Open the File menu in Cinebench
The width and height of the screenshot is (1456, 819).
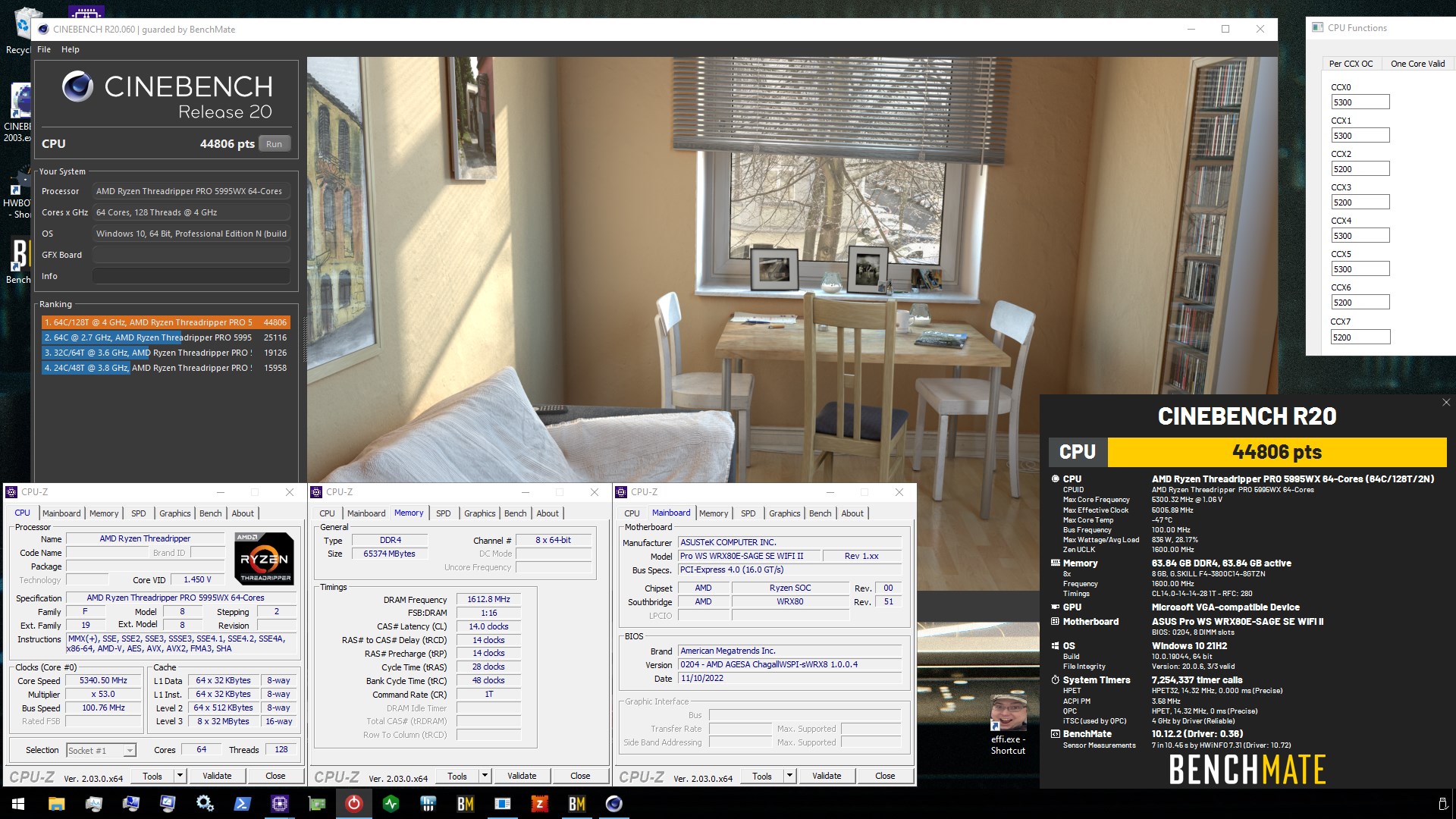[x=44, y=49]
